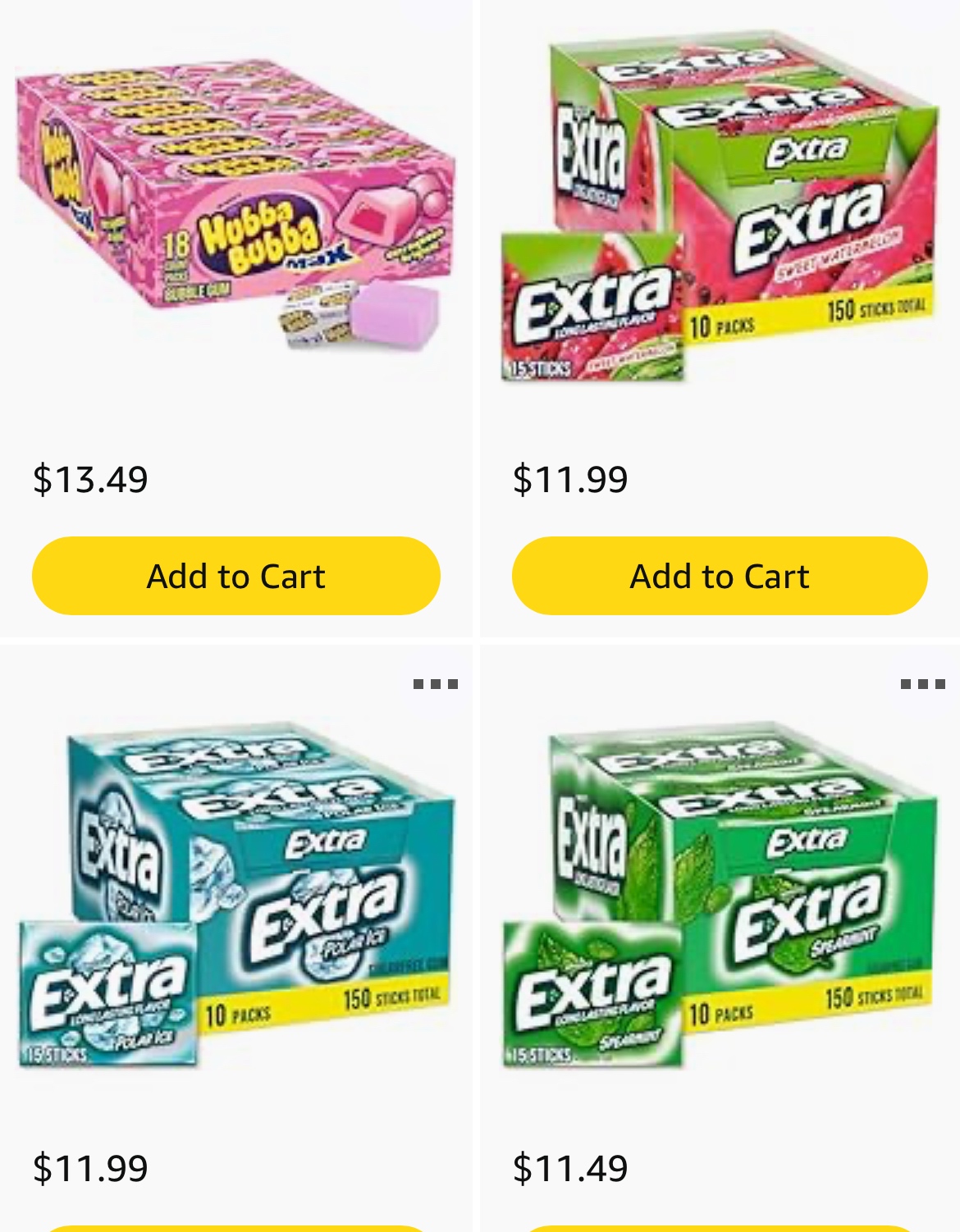View the Extra Sweet Watermelon box image
The height and width of the screenshot is (1232, 960).
719,207
